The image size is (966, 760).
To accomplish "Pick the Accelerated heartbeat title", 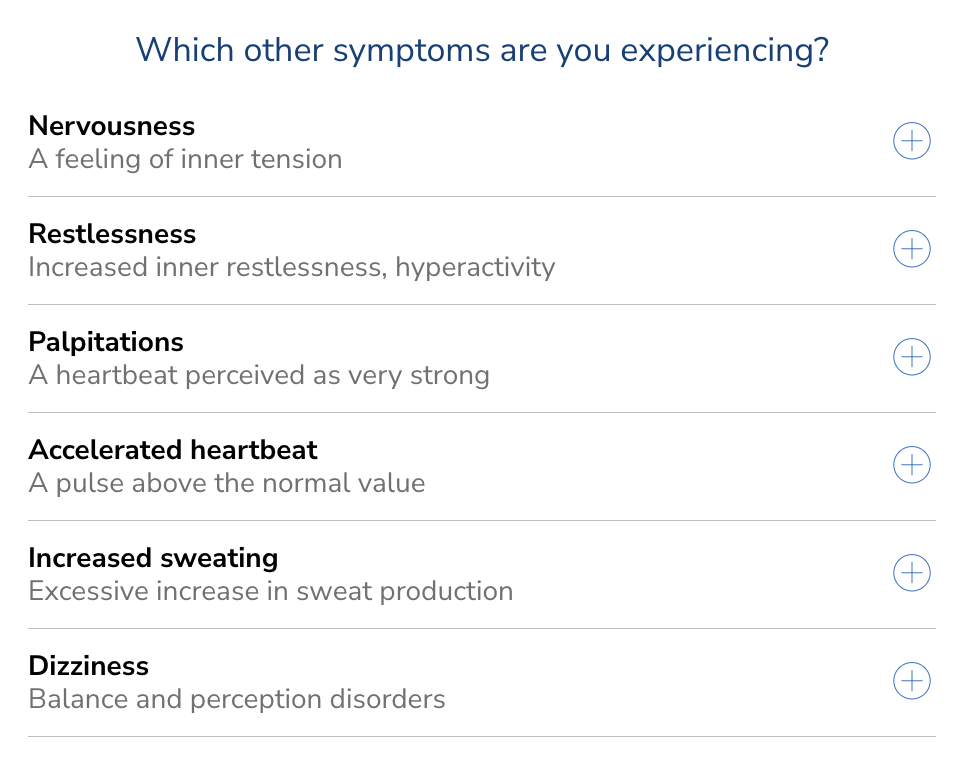I will [x=173, y=450].
